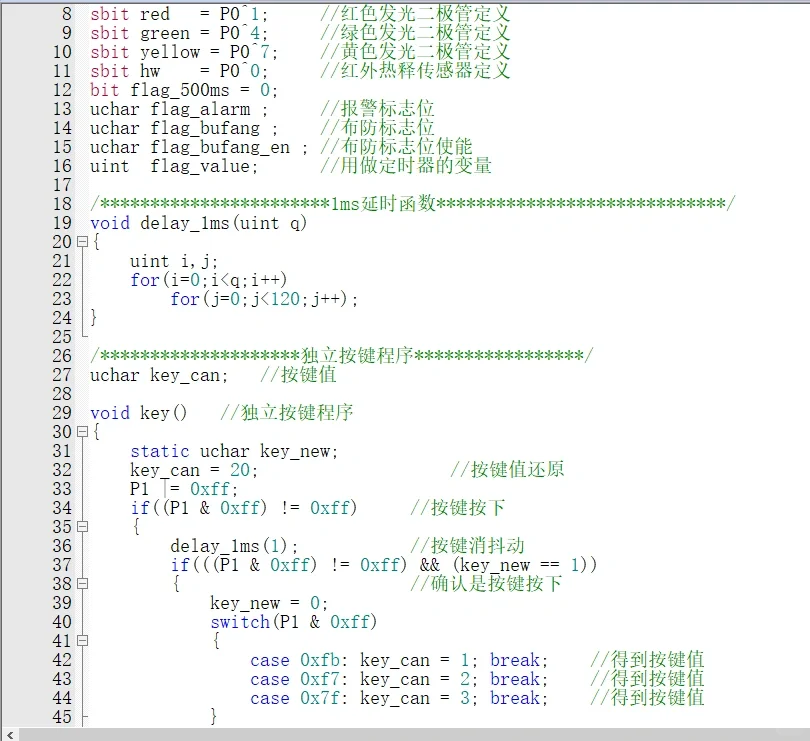This screenshot has height=741, width=810.
Task: Click 'P1 |= 0xff;' on line 33
Action: pyautogui.click(x=184, y=489)
